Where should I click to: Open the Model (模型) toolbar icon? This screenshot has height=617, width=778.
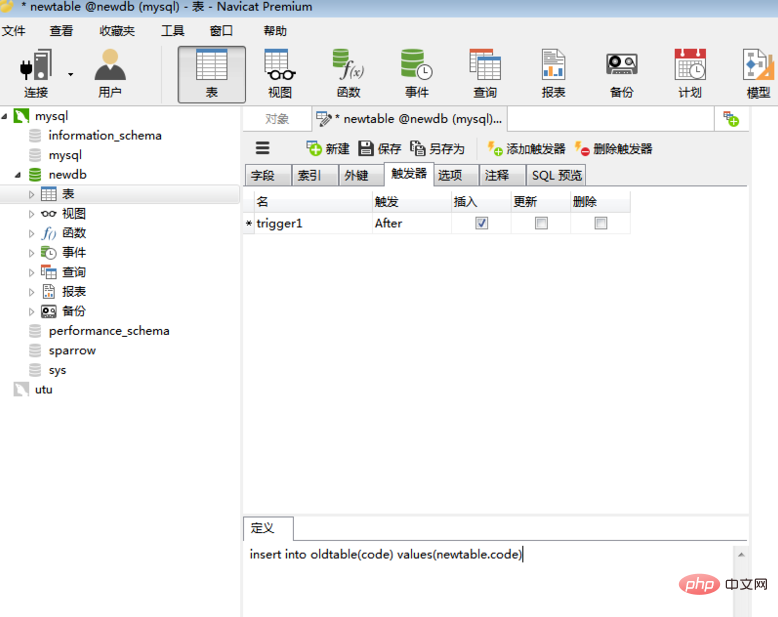point(758,74)
